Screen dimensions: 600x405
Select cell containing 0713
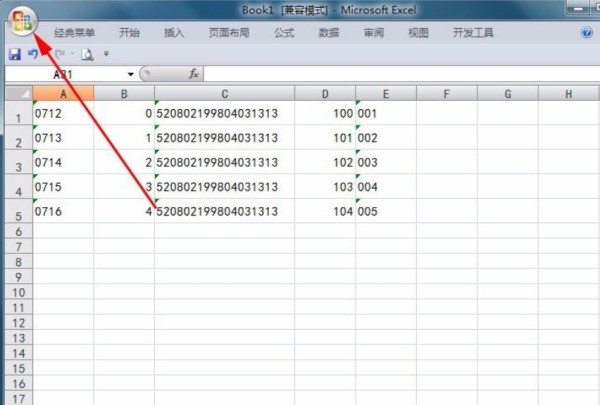63,138
